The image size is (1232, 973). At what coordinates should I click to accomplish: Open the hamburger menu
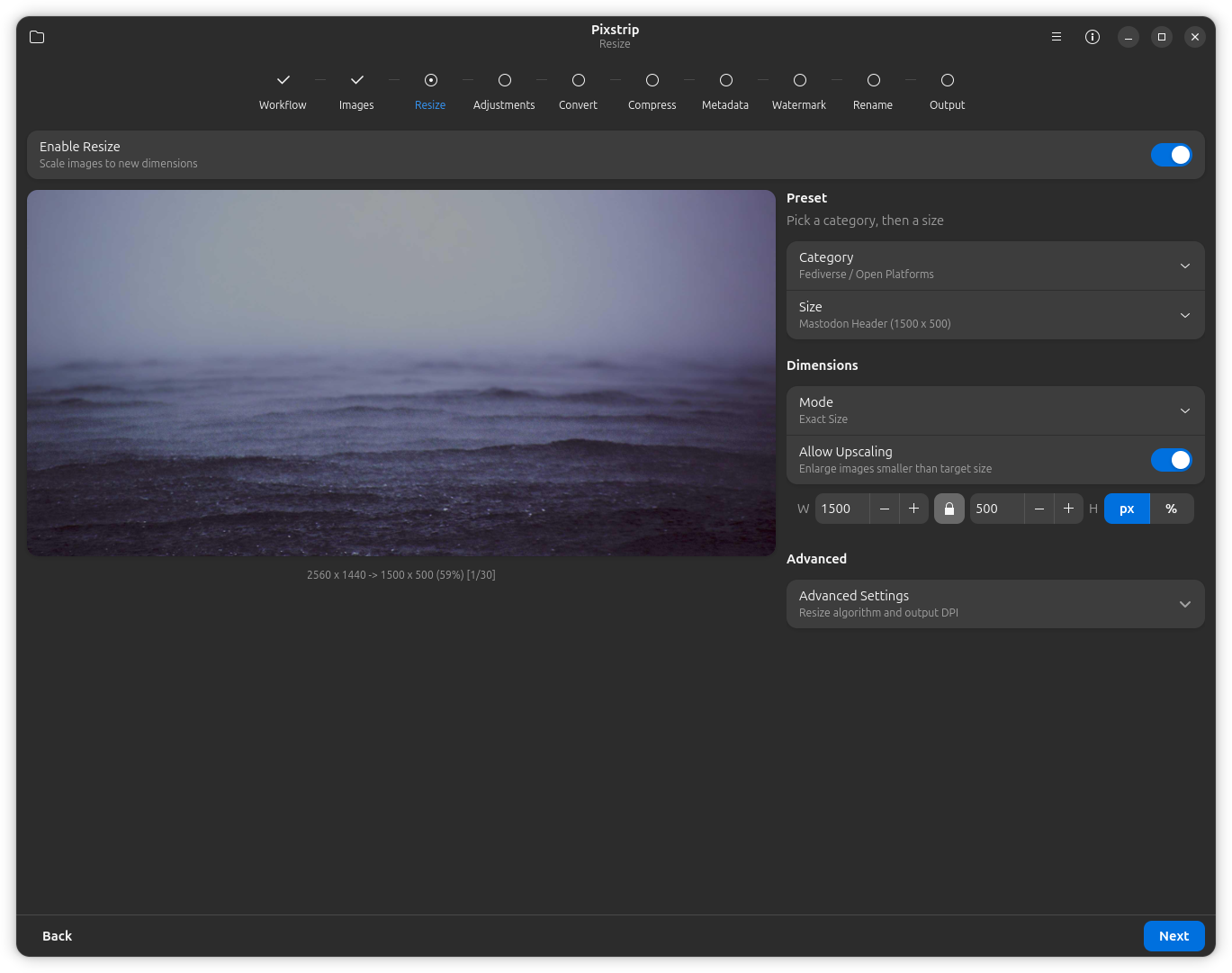[x=1056, y=37]
